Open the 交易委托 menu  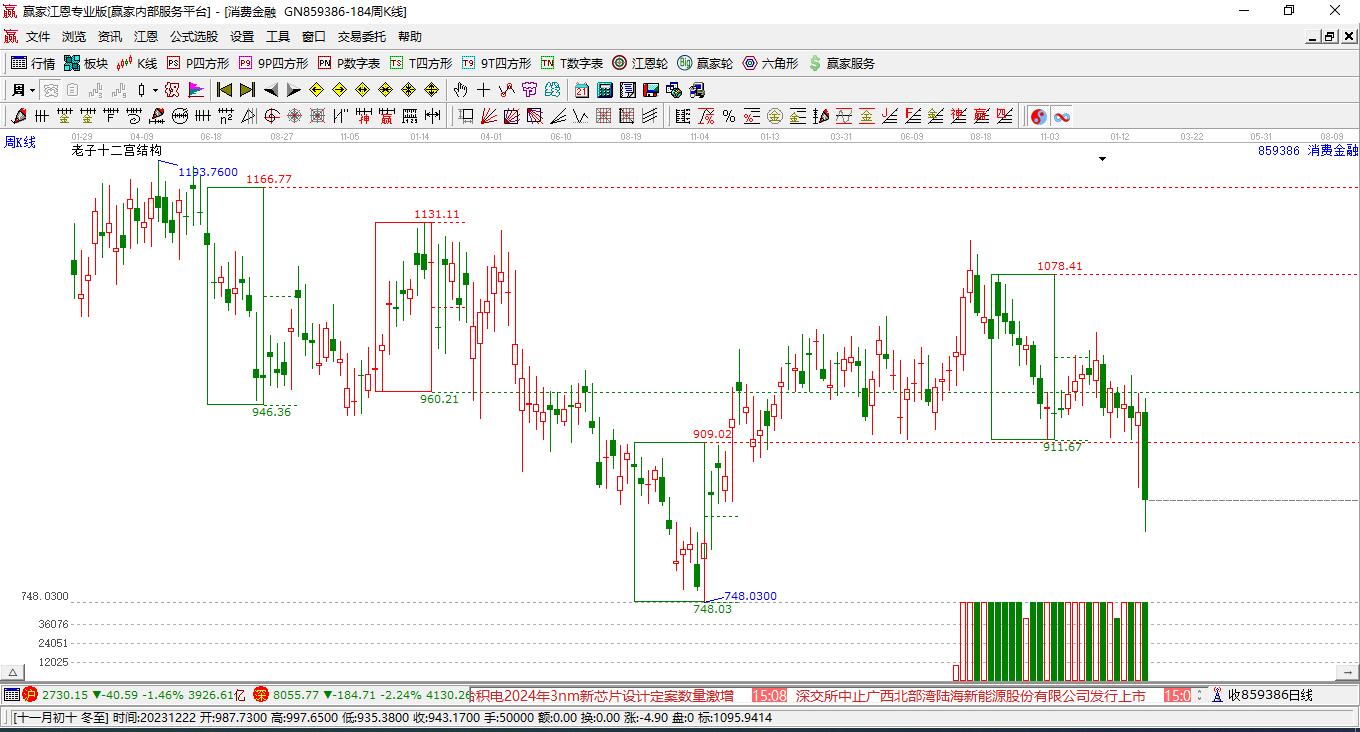(362, 37)
